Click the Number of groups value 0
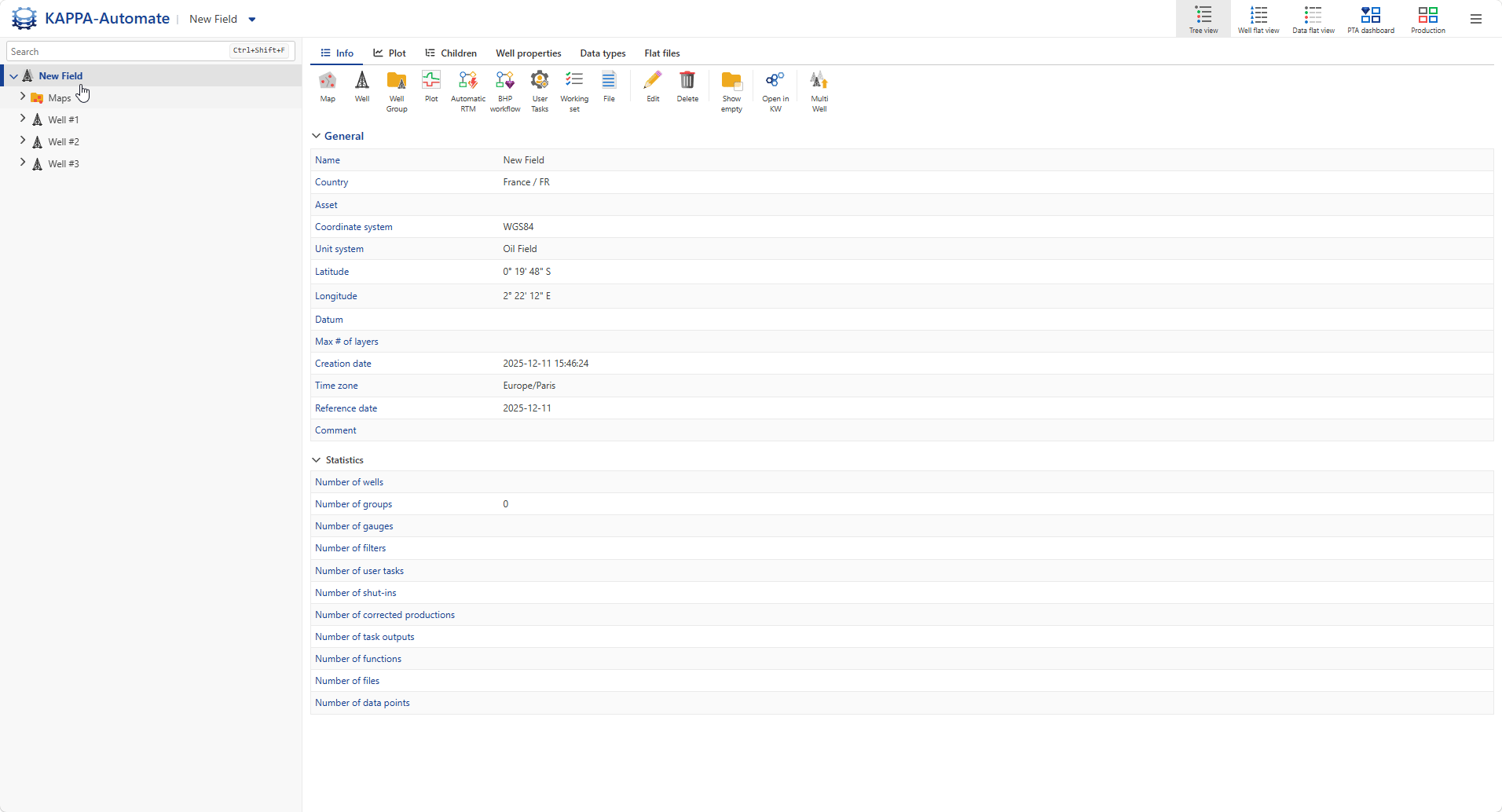 click(506, 504)
